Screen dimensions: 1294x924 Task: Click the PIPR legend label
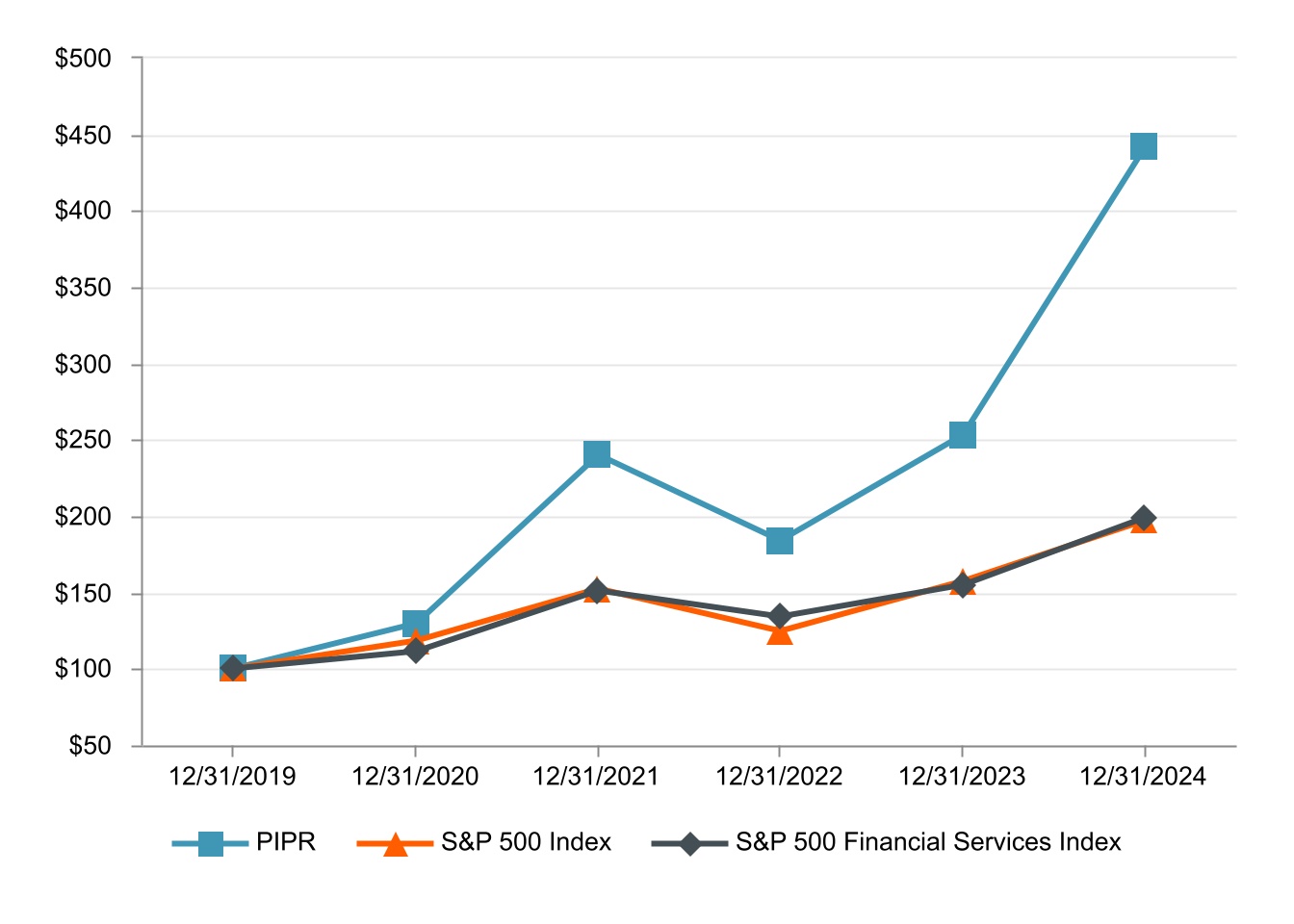click(x=286, y=842)
